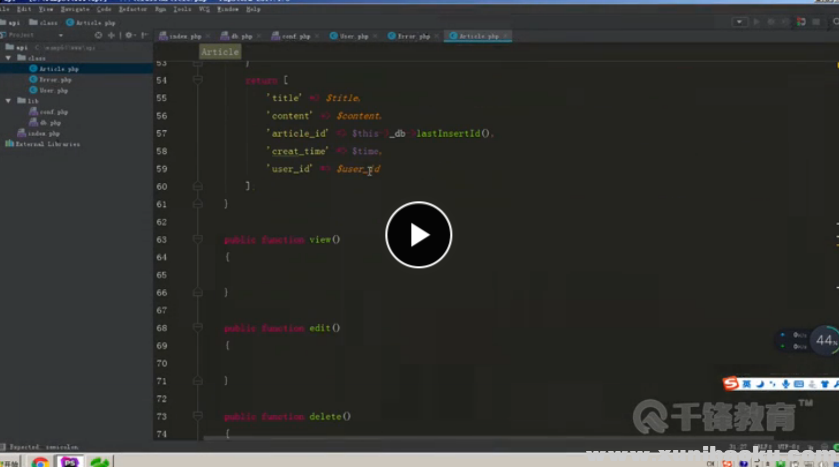Image resolution: width=839 pixels, height=467 pixels.
Task: Click the Sogou input method S icon
Action: tap(731, 384)
